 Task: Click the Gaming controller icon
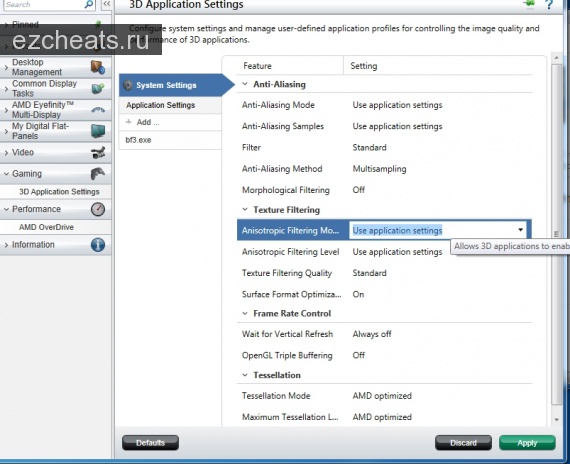pos(97,173)
